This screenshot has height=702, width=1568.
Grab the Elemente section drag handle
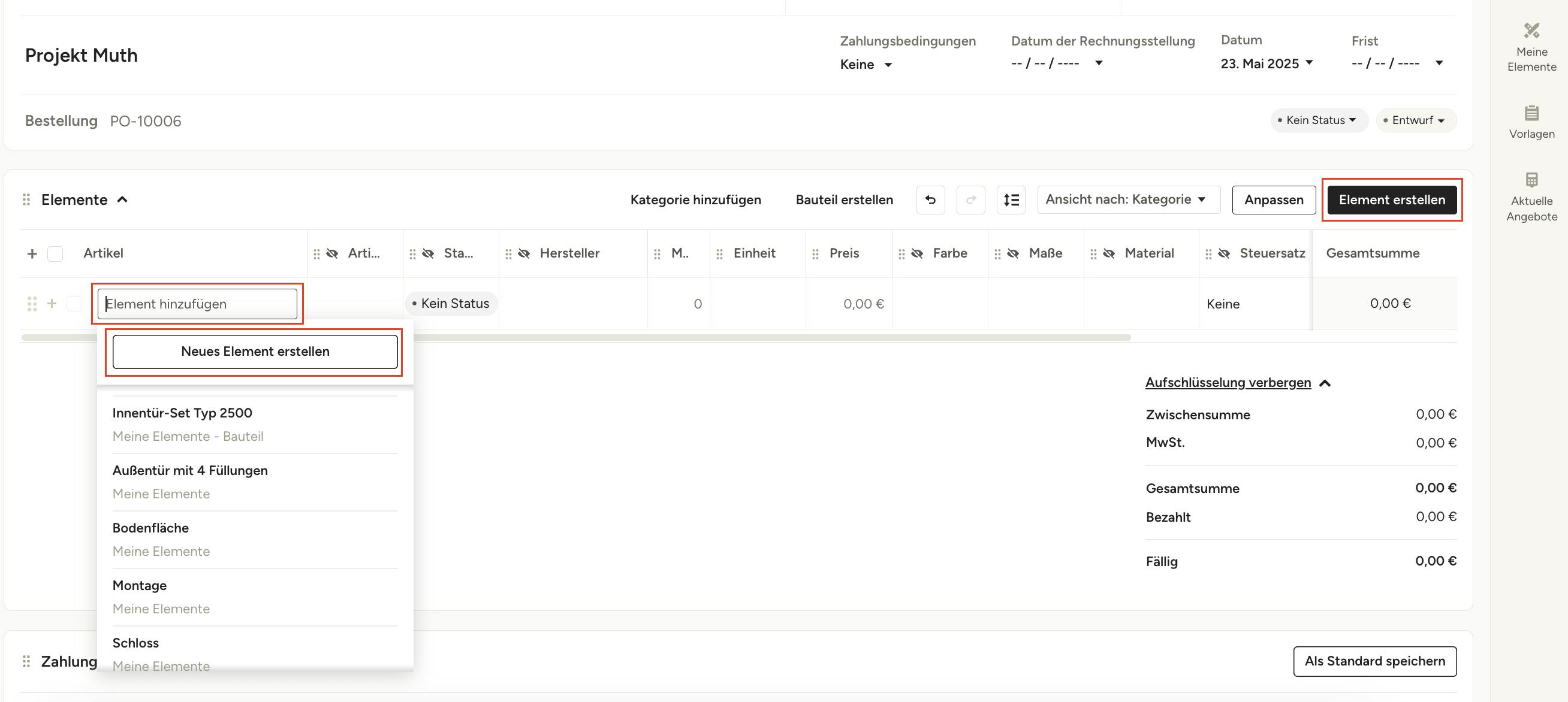click(26, 199)
